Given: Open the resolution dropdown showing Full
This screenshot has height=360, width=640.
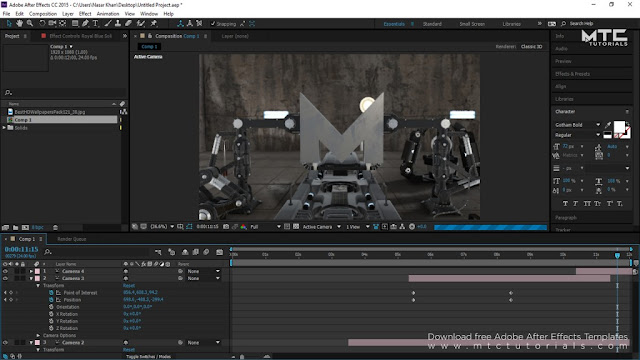Looking at the screenshot, I should tap(265, 227).
